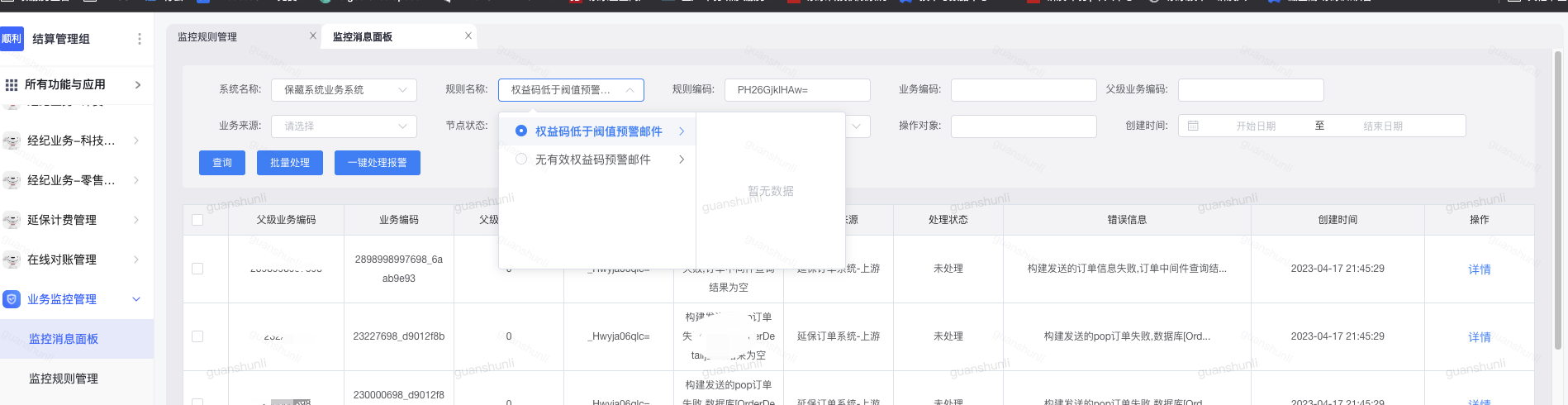The height and width of the screenshot is (405, 1568).
Task: Open the 业务来源 请选择 dropdown
Action: 344,126
